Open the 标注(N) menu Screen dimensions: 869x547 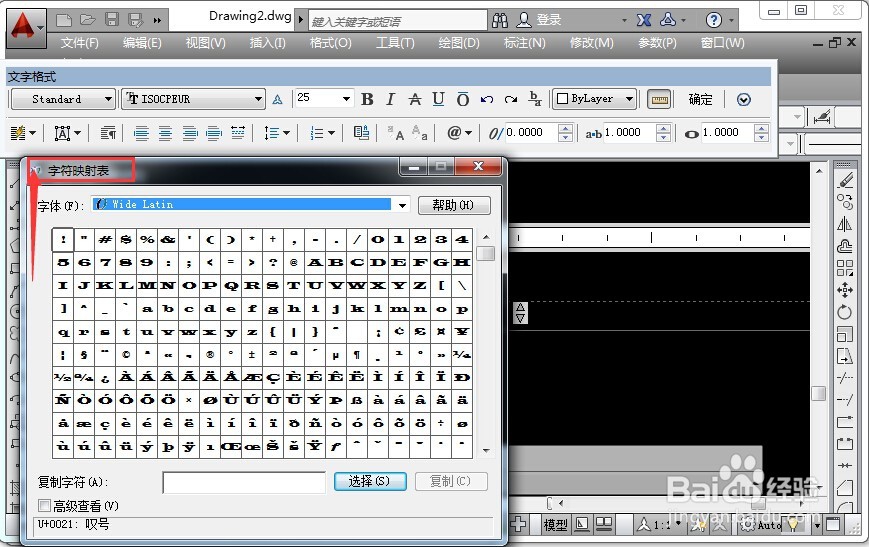click(524, 43)
